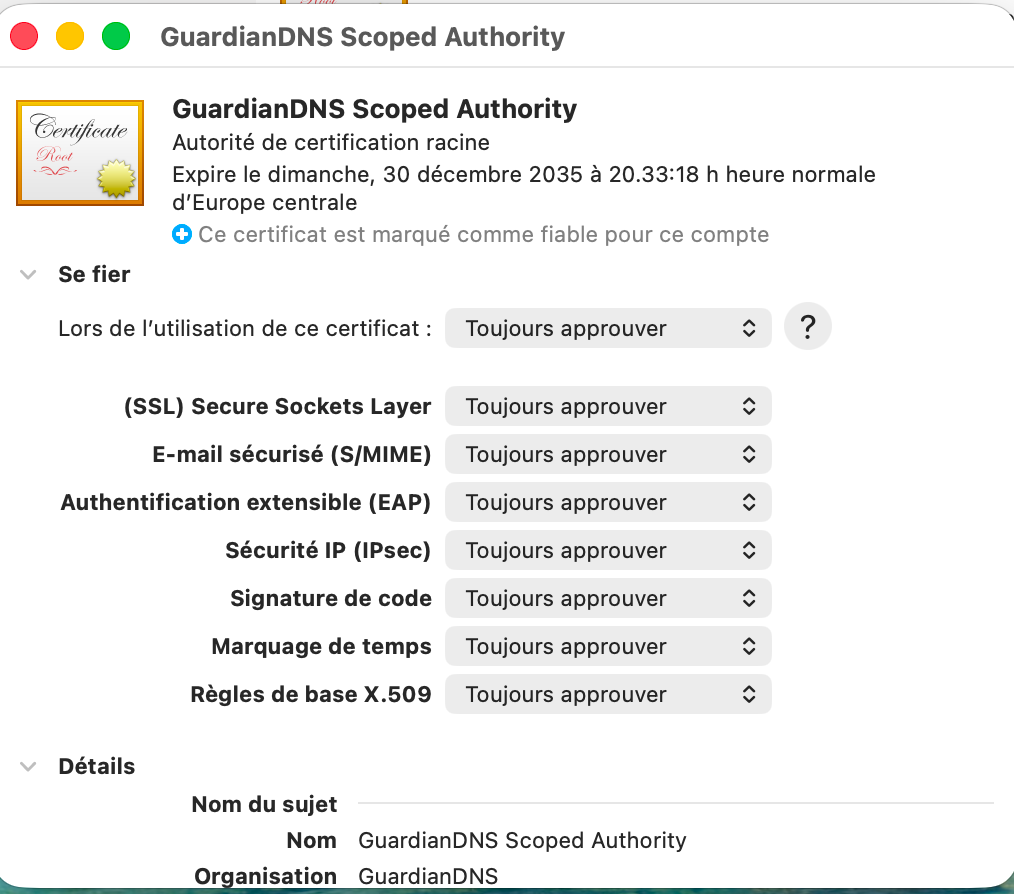Click the Nom du sujet heading
1014x894 pixels.
pyautogui.click(x=264, y=803)
